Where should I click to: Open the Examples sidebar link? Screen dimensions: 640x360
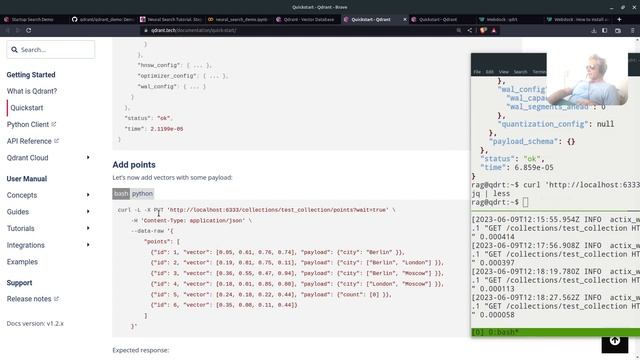pos(22,262)
